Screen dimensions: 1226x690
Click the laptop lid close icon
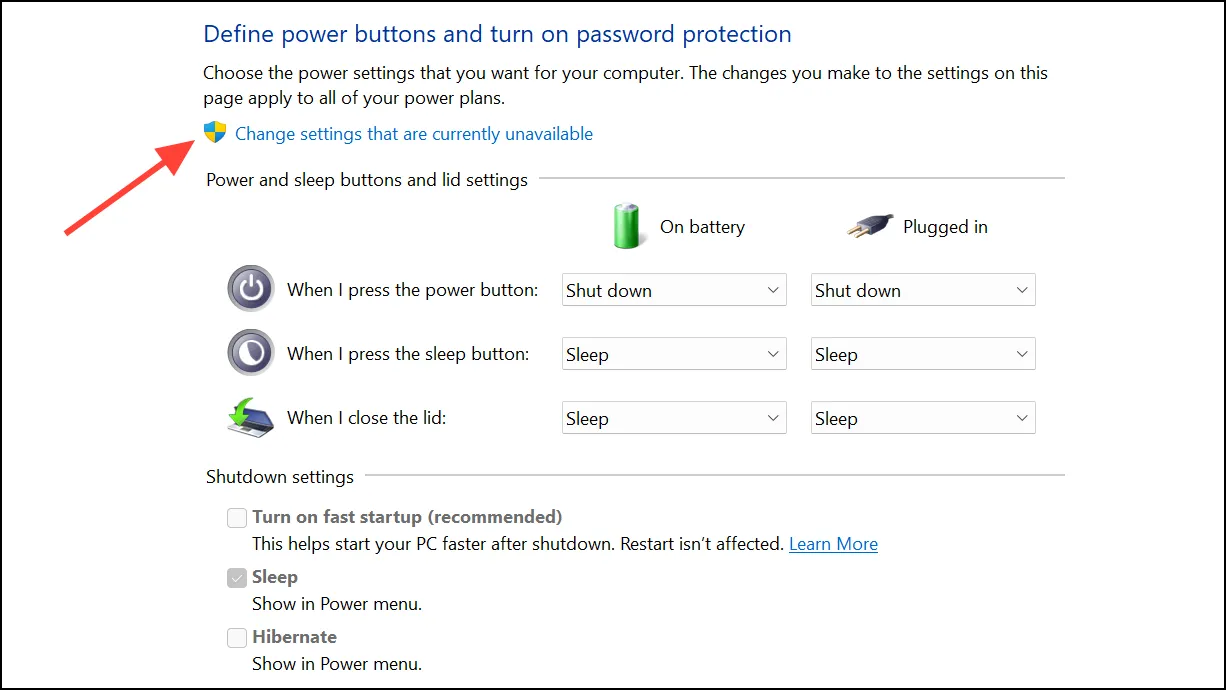pyautogui.click(x=250, y=417)
